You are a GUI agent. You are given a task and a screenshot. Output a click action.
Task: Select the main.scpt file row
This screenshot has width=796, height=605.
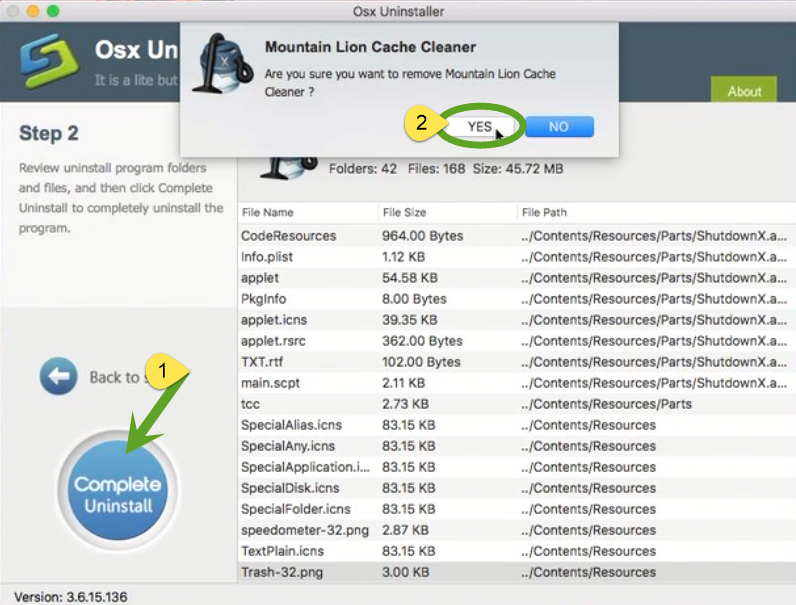[x=516, y=383]
